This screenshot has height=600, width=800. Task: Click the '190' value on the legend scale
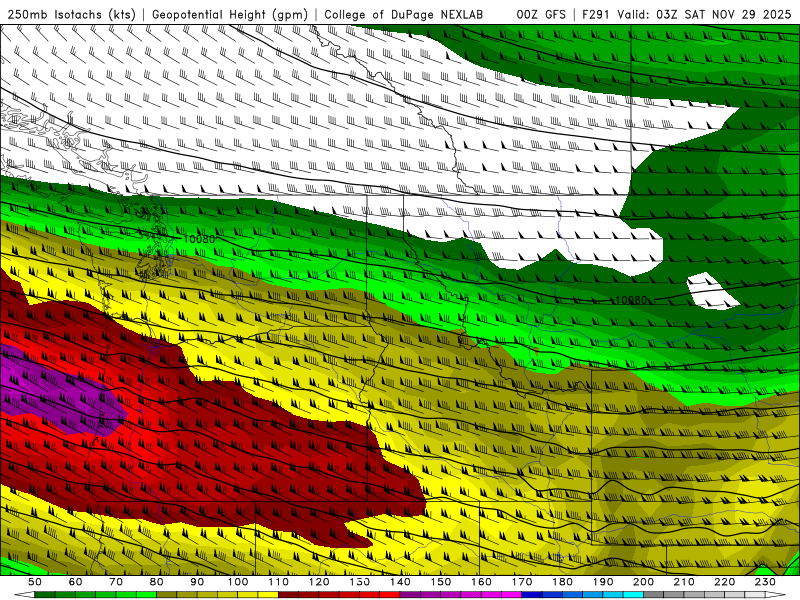click(x=603, y=582)
